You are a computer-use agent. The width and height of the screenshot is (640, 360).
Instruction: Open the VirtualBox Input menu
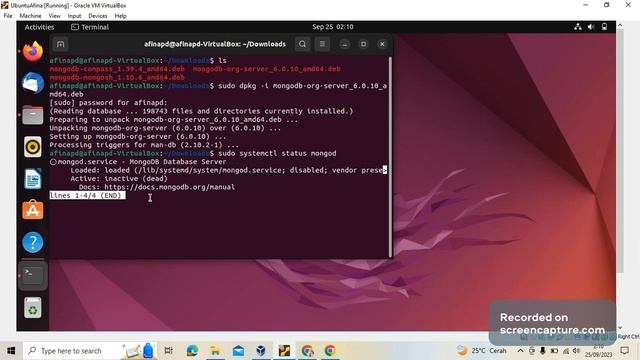tap(74, 16)
